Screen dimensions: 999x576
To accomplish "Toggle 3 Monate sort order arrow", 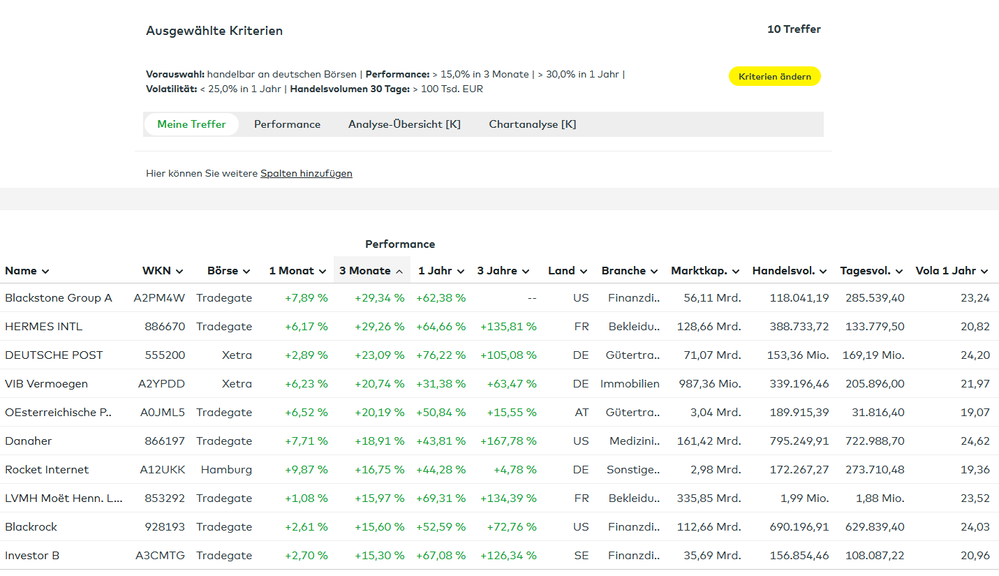I will tap(399, 271).
